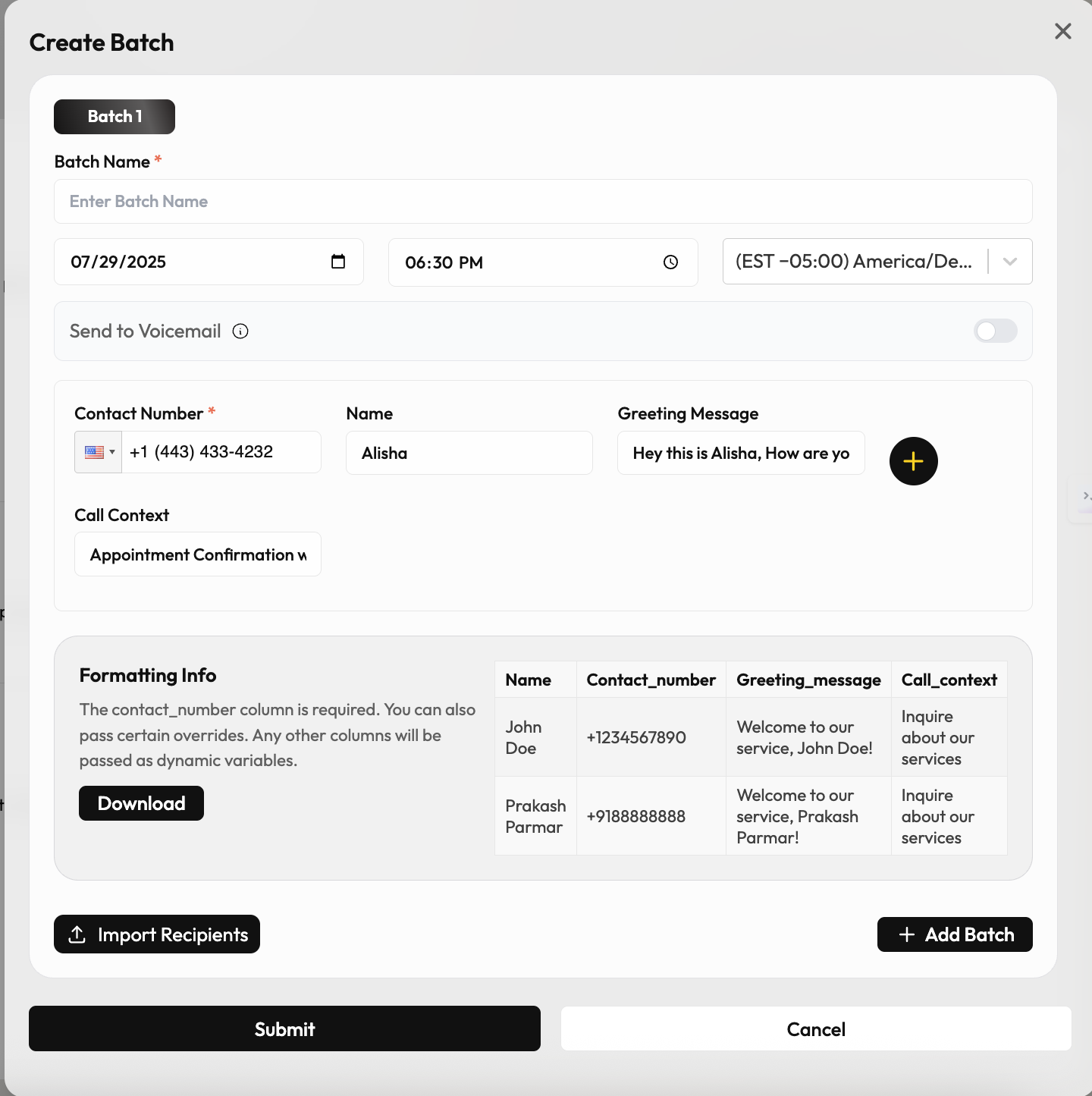Cancel batch creation

coord(815,1028)
